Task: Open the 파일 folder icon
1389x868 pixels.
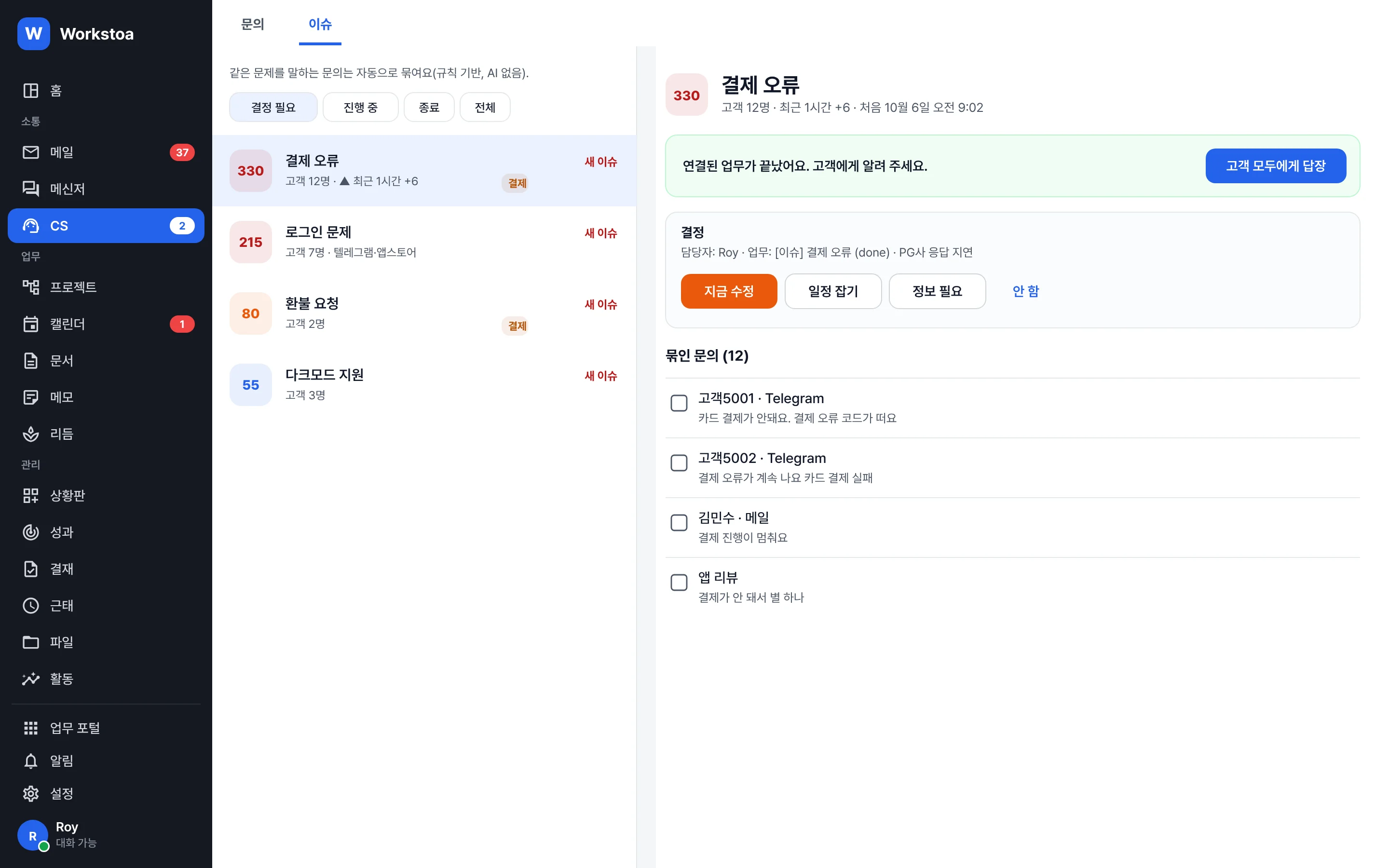Action: (30, 642)
